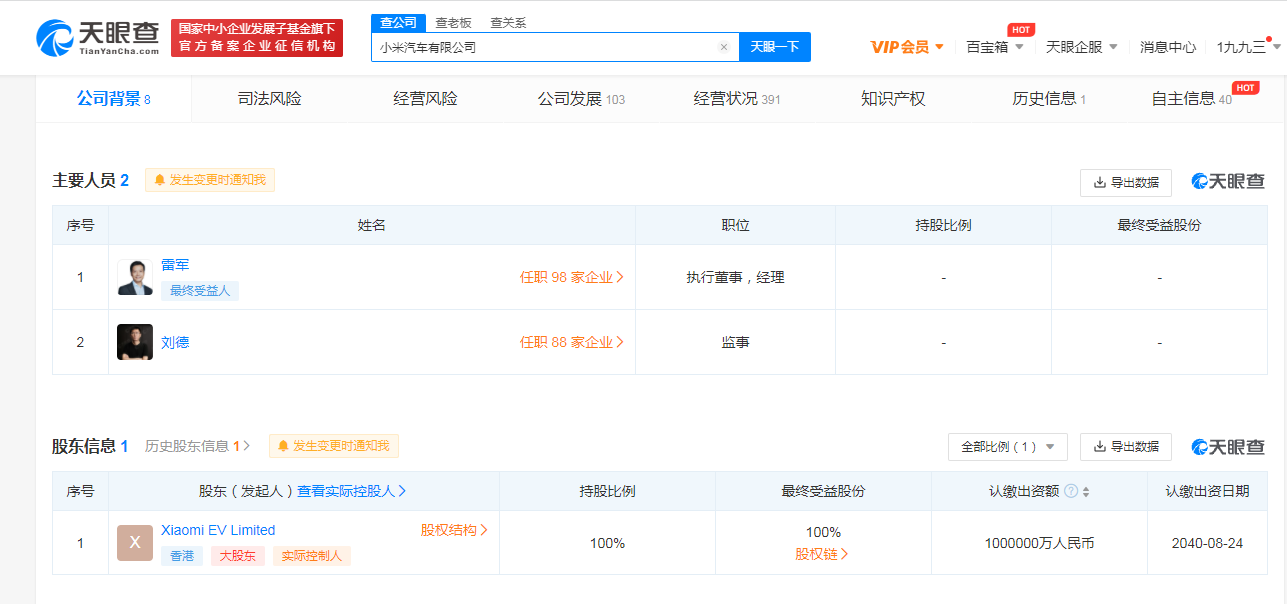The height and width of the screenshot is (604, 1287).
Task: Switch to 公司背景 tab
Action: [113, 99]
